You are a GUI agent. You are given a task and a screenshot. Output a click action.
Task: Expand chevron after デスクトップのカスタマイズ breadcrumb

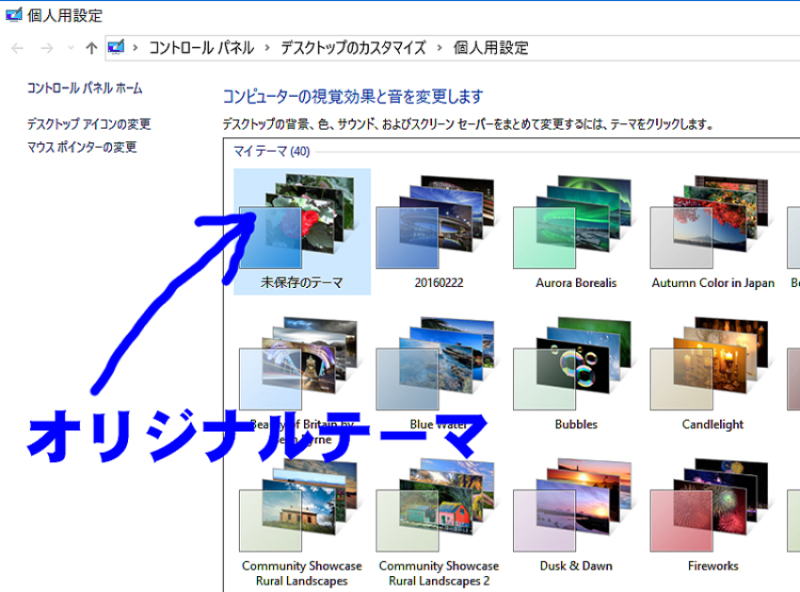440,48
